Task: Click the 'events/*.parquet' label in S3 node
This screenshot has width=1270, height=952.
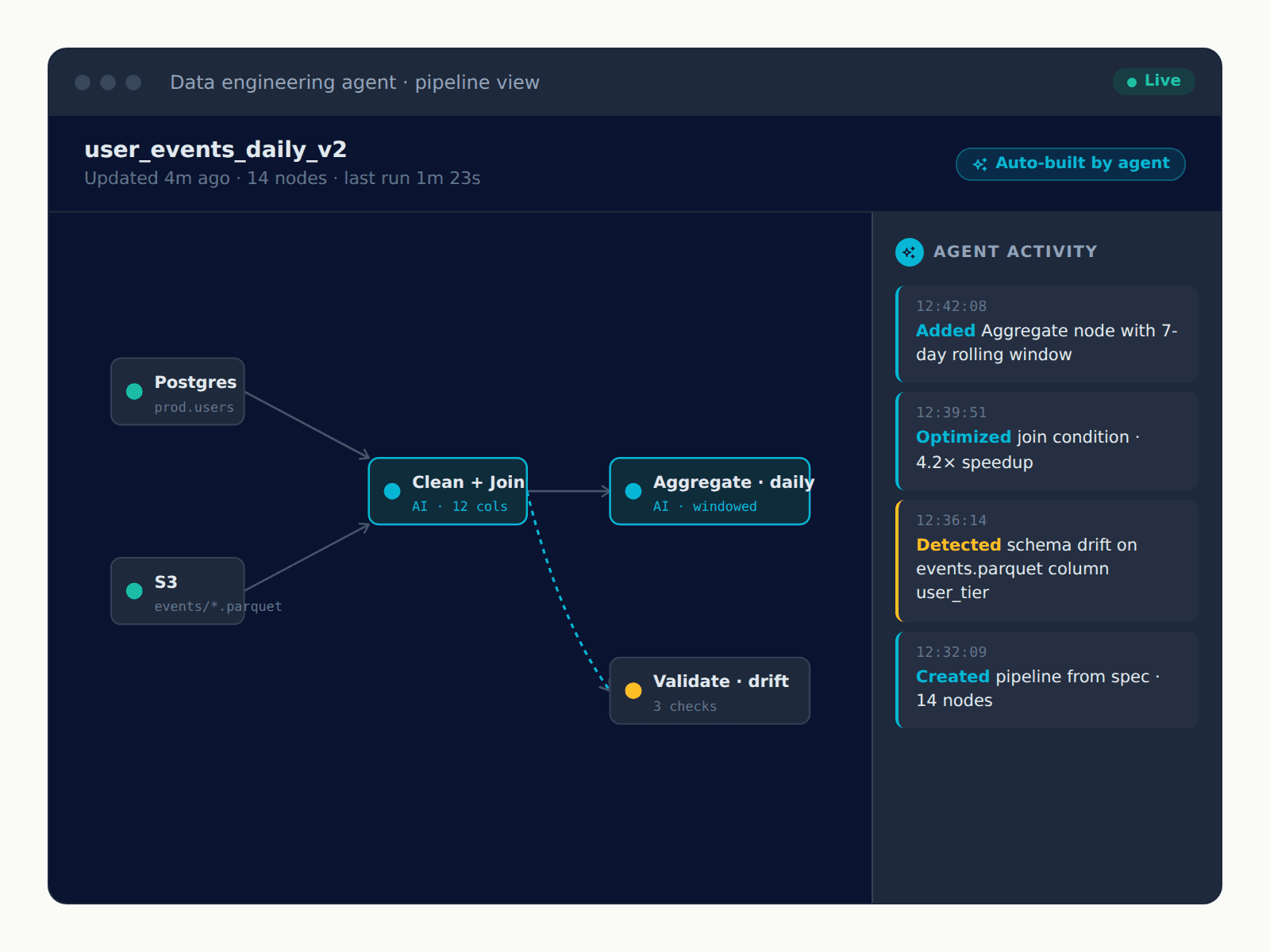Action: pyautogui.click(x=218, y=607)
